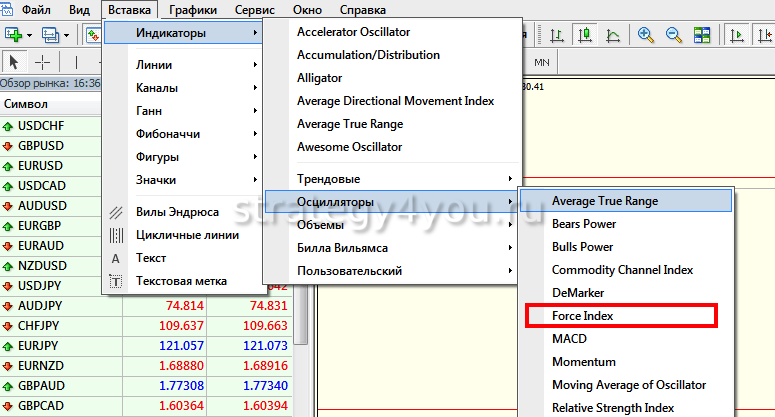
Task: Click the New Chart toolbar icon
Action: click(x=14, y=35)
